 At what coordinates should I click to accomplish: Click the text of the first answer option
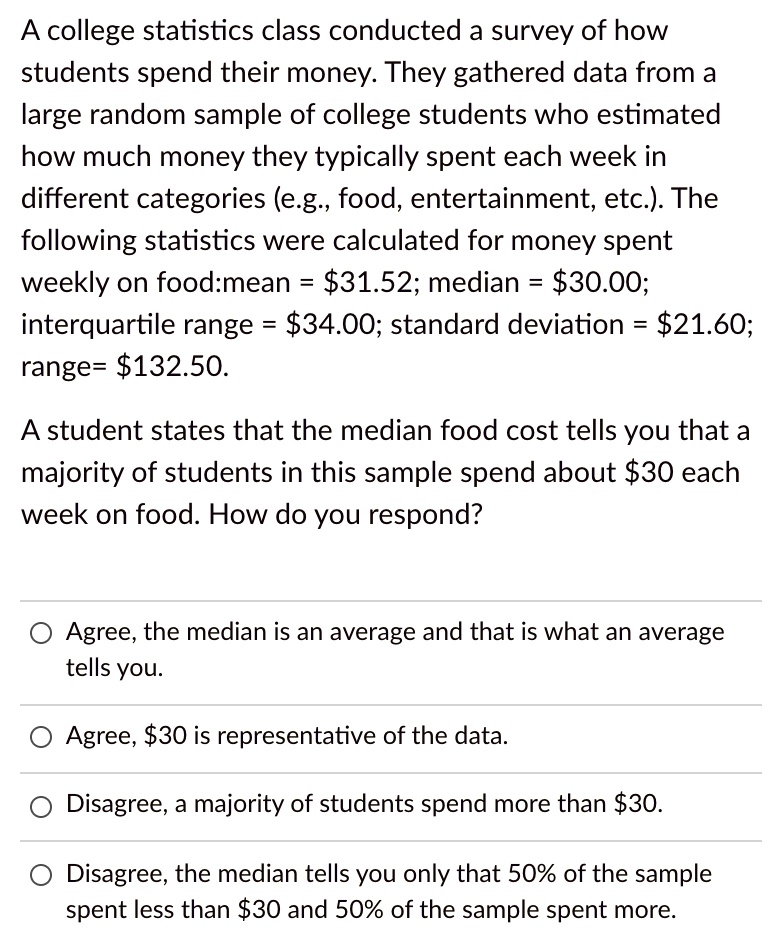(395, 632)
